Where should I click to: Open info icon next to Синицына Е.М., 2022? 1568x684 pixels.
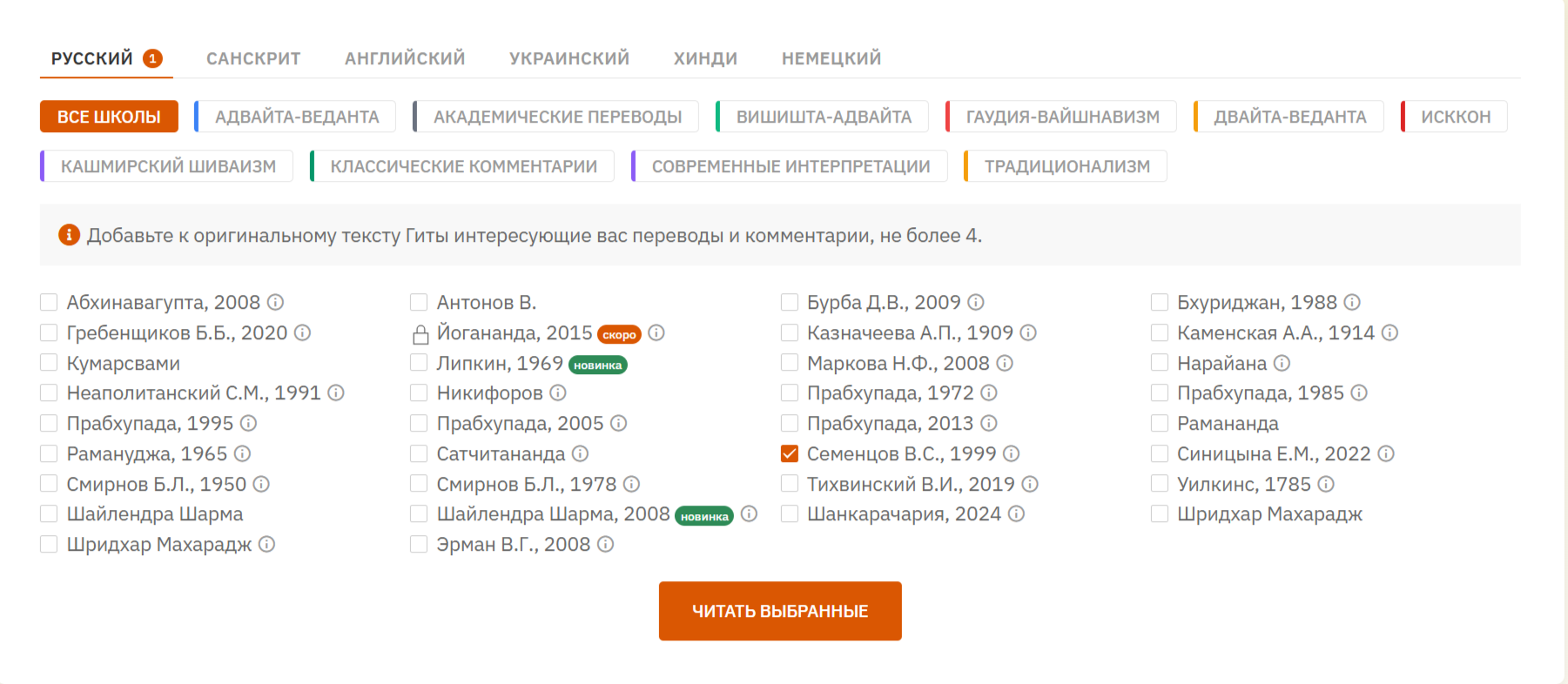click(1386, 453)
